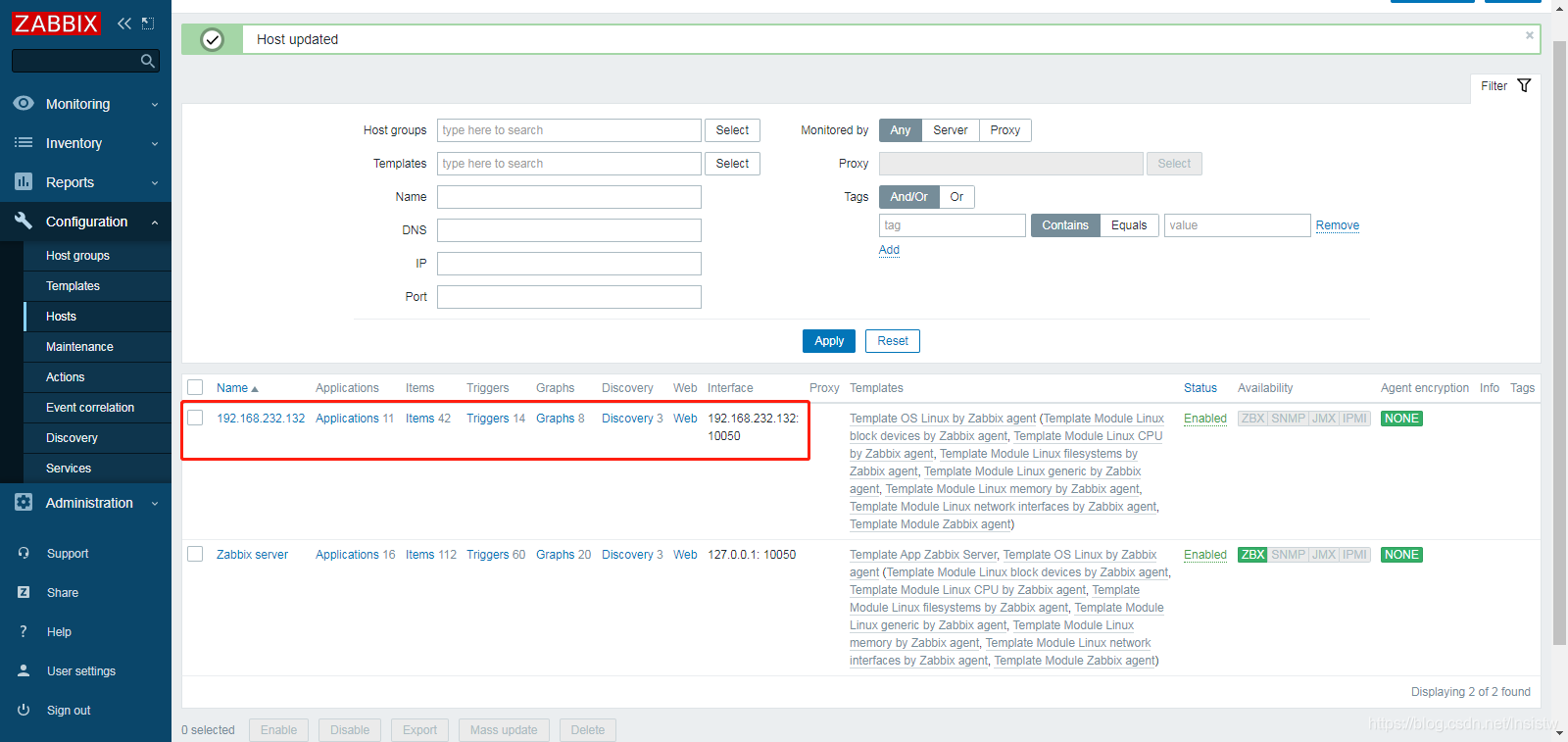Click SNMP badge for Zabbix server
Viewport: 1568px width, 742px height.
(1288, 555)
